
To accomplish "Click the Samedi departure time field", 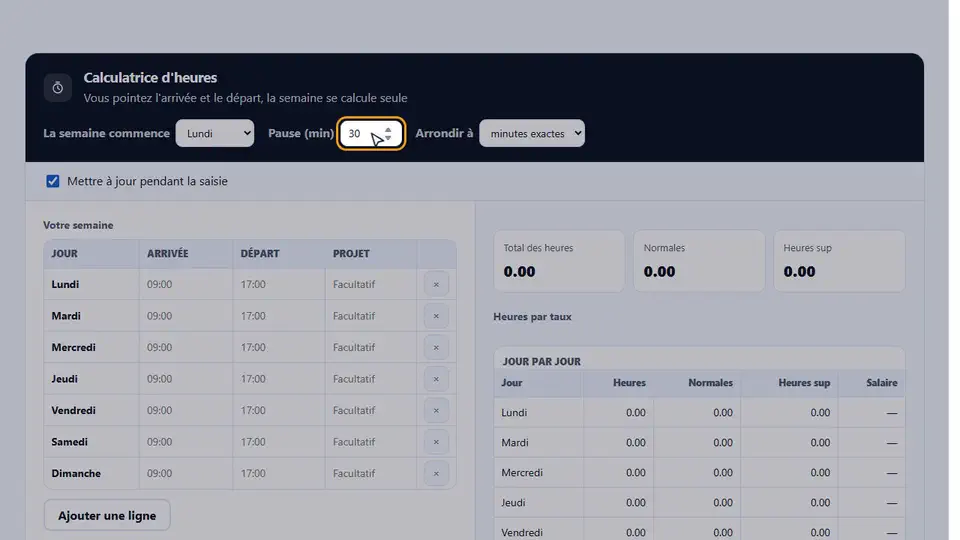I will tap(279, 442).
